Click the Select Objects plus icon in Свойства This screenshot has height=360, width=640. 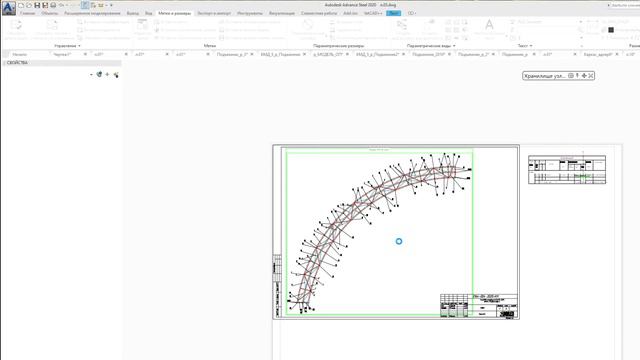(x=107, y=74)
